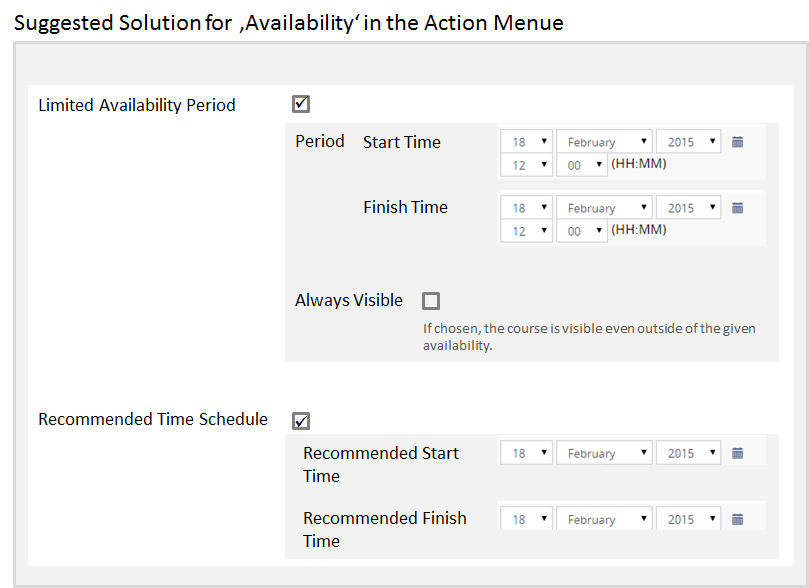809x588 pixels.
Task: Uncheck the Recommended Time Schedule checkbox
Action: click(301, 420)
